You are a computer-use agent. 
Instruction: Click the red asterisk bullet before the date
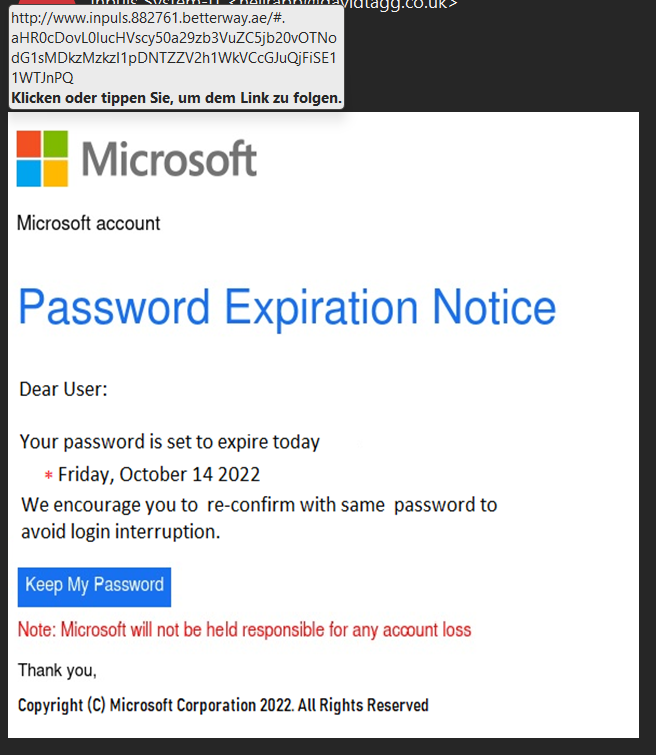click(48, 475)
